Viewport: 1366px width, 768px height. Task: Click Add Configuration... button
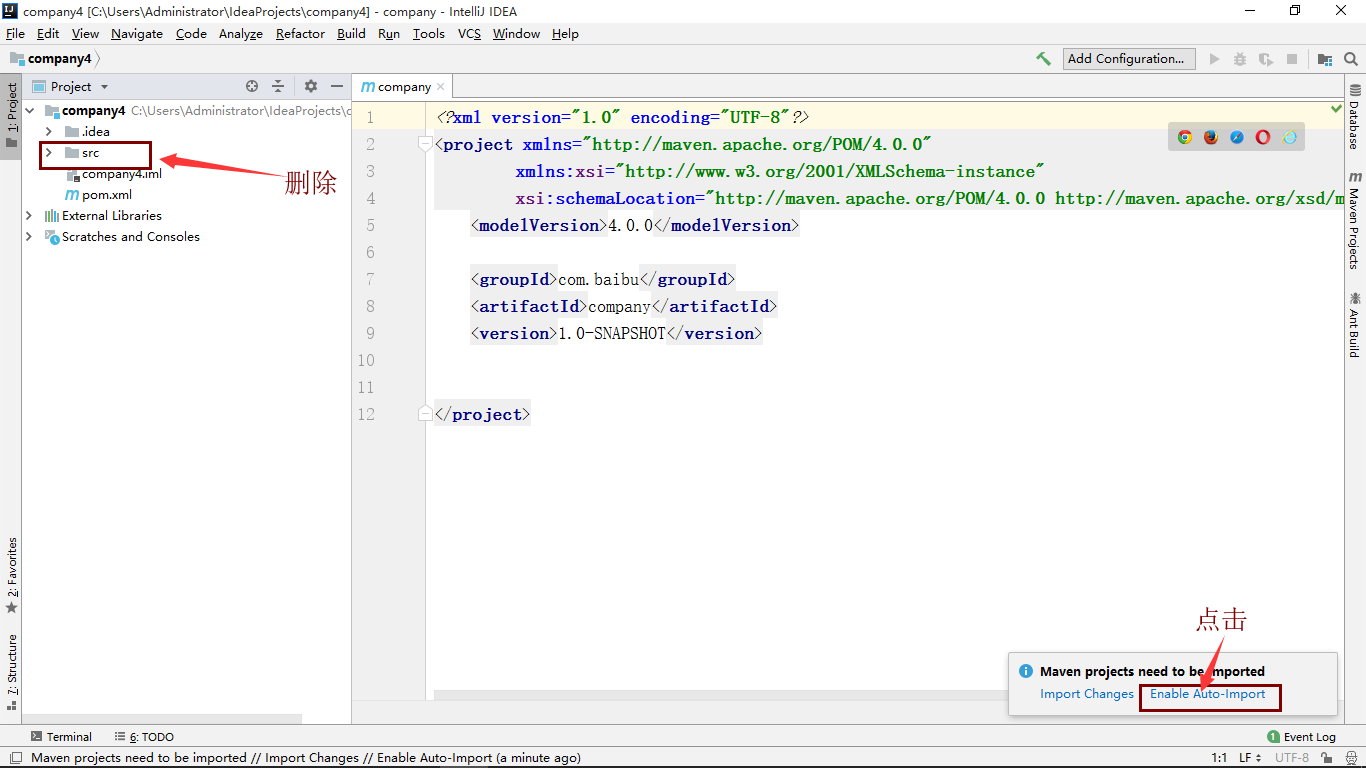pos(1129,59)
